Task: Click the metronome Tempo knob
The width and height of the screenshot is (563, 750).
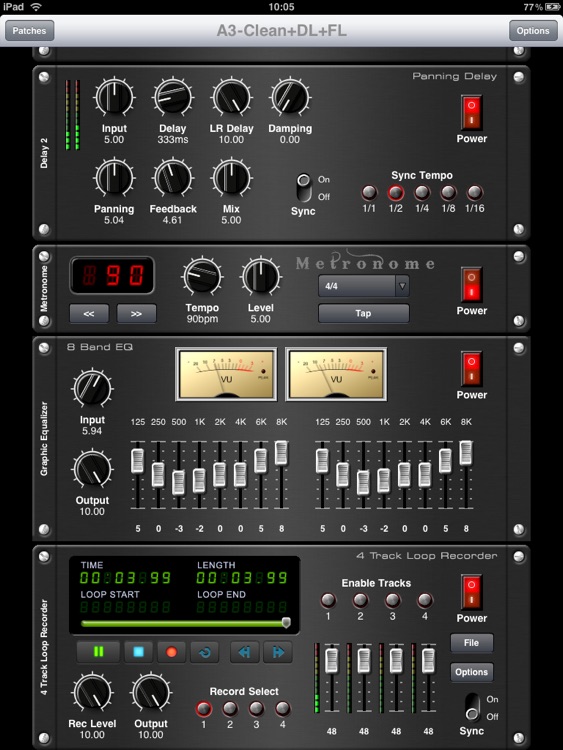Action: pos(202,276)
